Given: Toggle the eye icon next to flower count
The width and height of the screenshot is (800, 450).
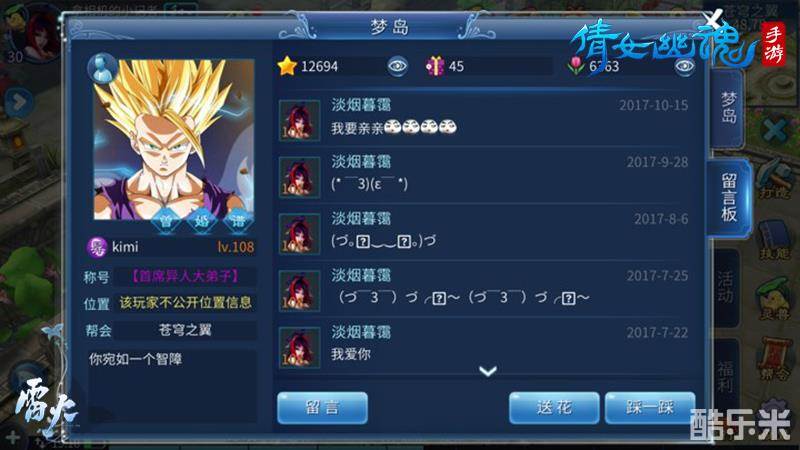Looking at the screenshot, I should [684, 66].
